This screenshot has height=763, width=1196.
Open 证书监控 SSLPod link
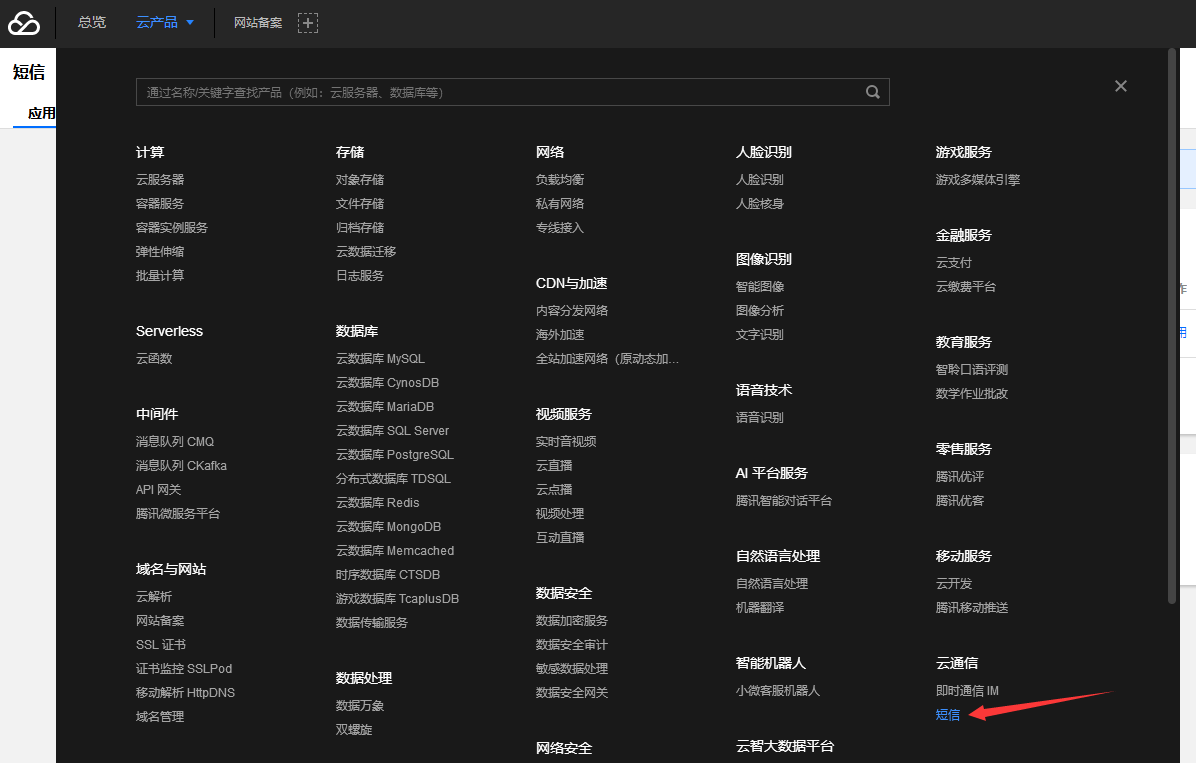(184, 668)
